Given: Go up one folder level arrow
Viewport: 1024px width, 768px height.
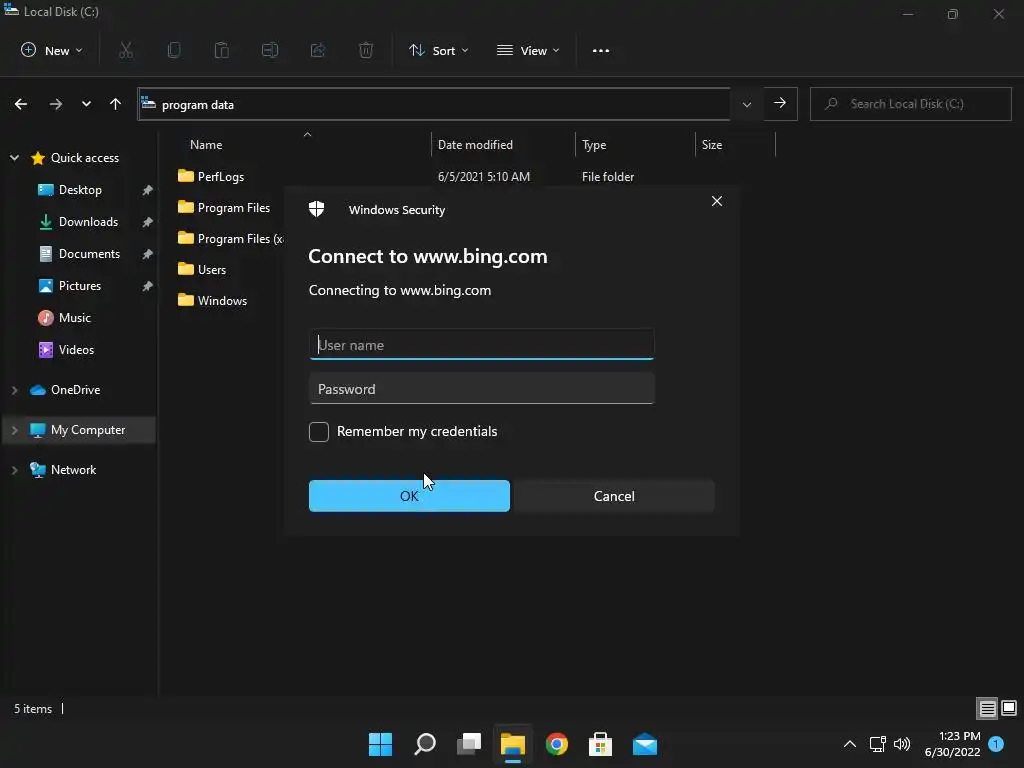Looking at the screenshot, I should (x=116, y=104).
